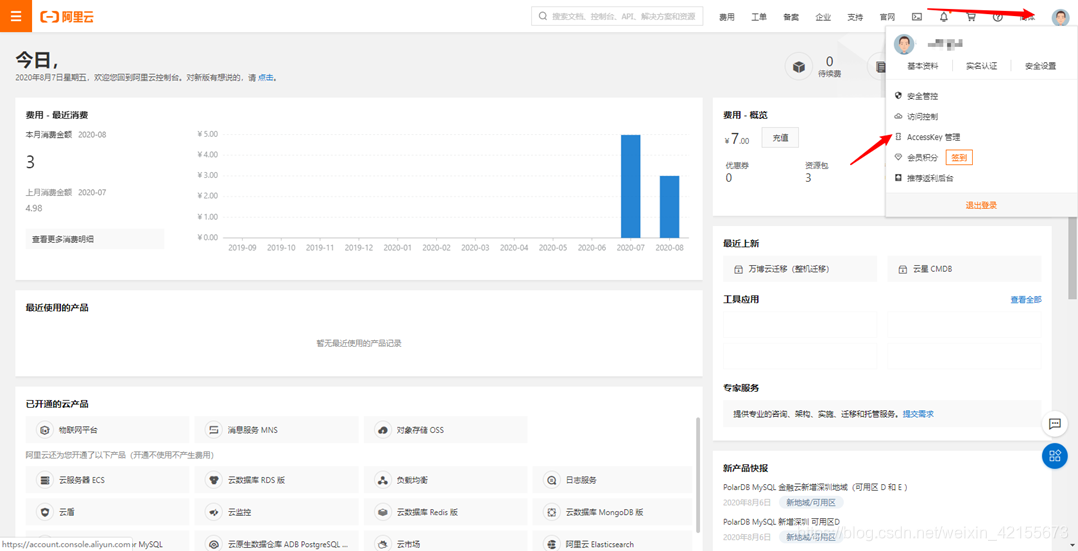Screen dimensions: 1078x551
Task: Open 支持 in top navigation
Action: 855,17
